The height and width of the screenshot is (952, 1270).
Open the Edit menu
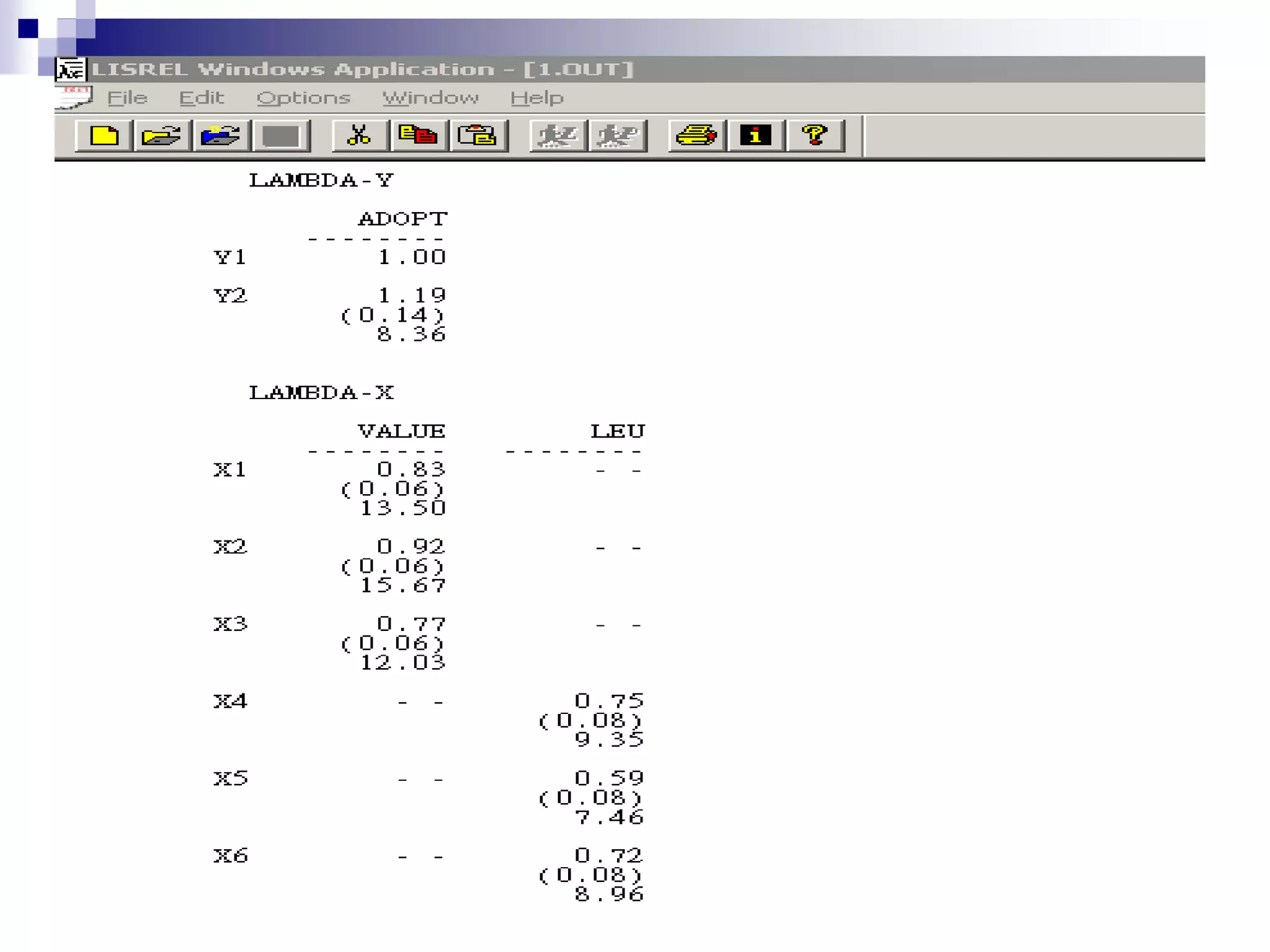coord(201,98)
